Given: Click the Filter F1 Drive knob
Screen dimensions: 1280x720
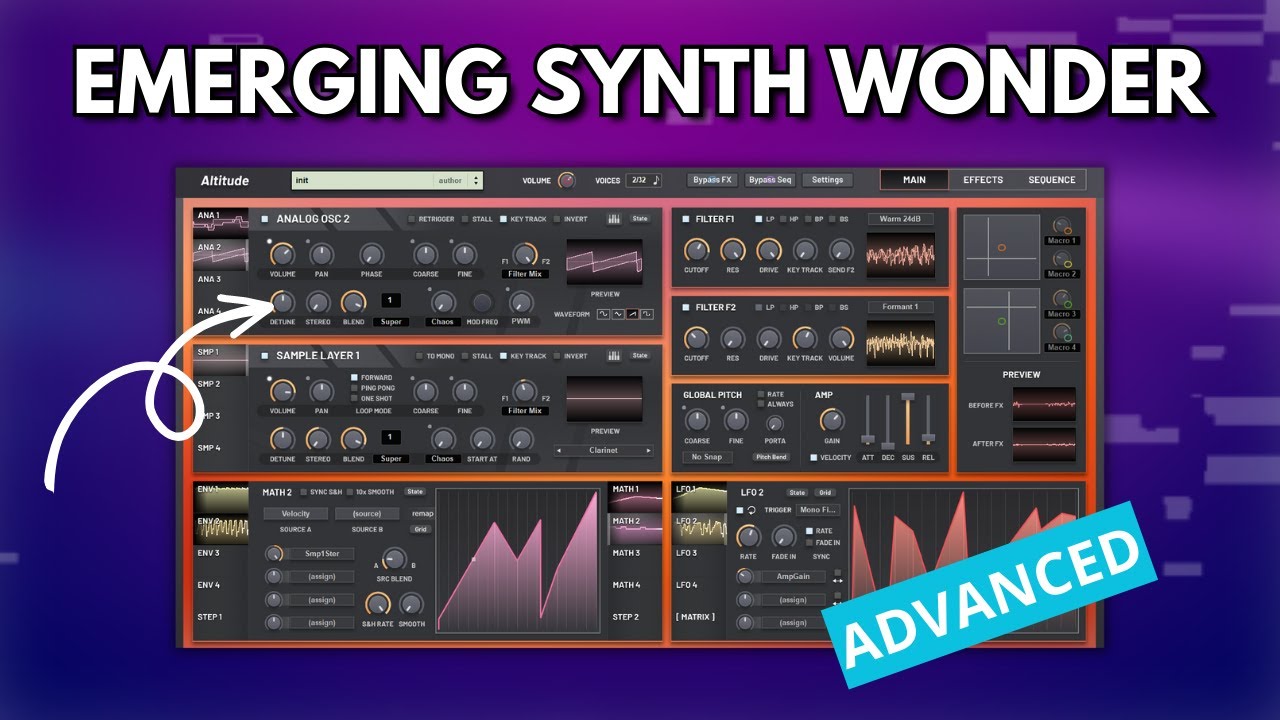Looking at the screenshot, I should (x=768, y=251).
